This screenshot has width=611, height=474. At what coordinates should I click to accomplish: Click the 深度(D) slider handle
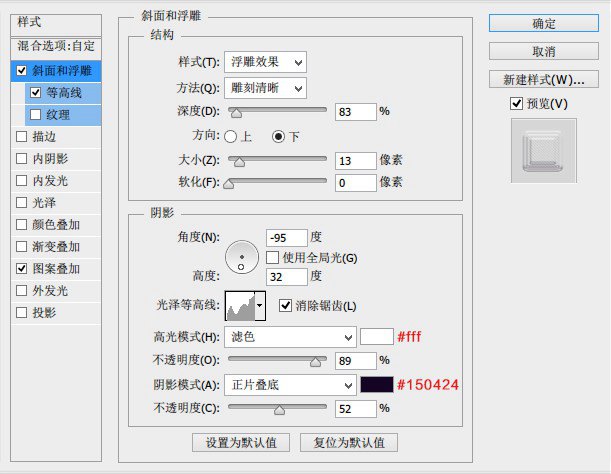(x=237, y=113)
